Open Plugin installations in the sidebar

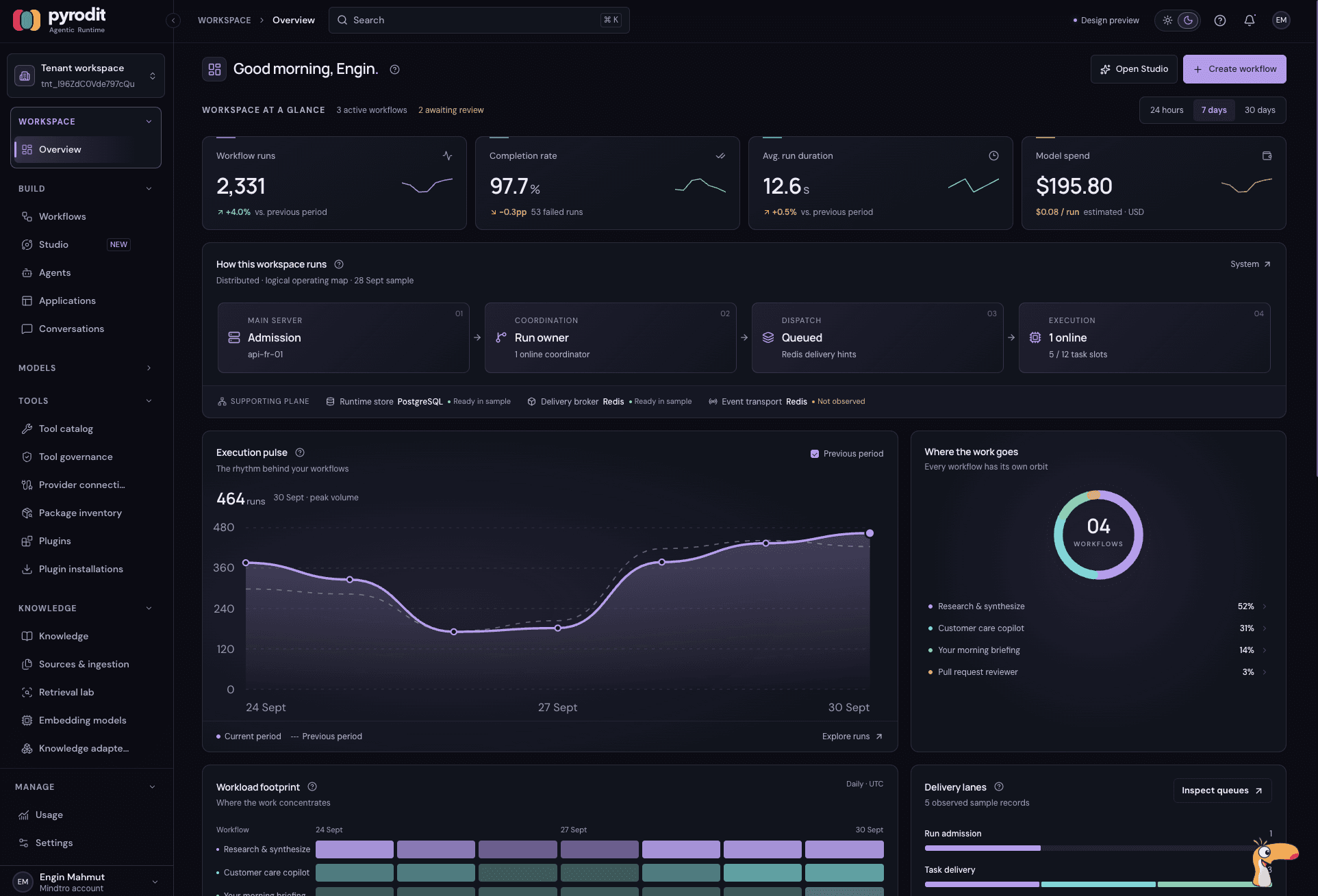coord(81,569)
